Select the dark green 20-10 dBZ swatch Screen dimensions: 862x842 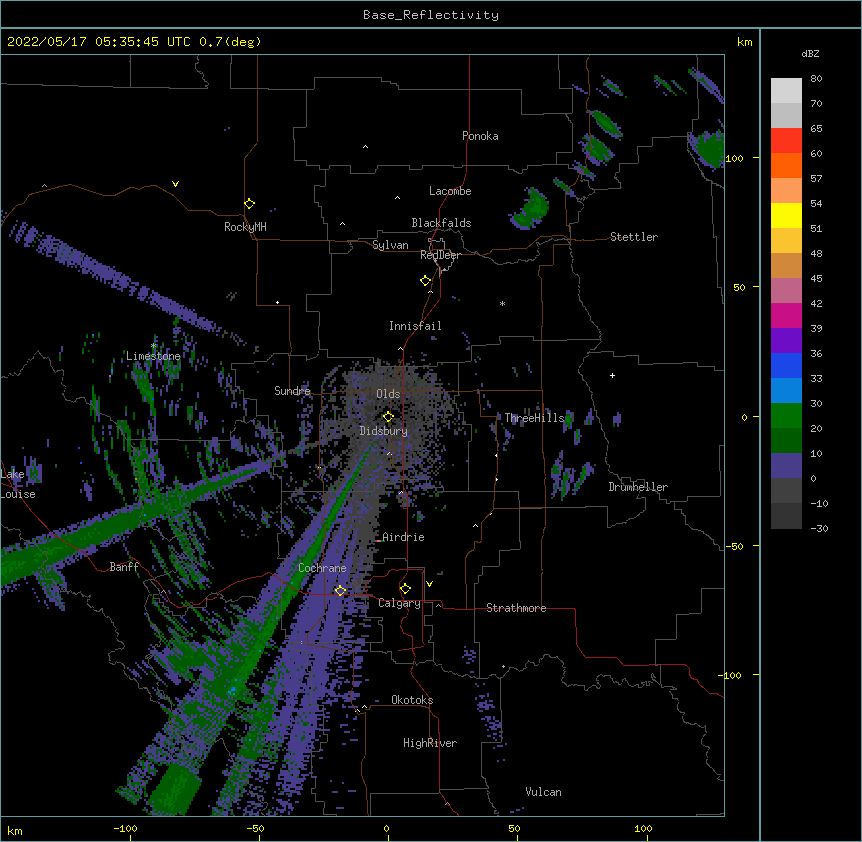786,441
